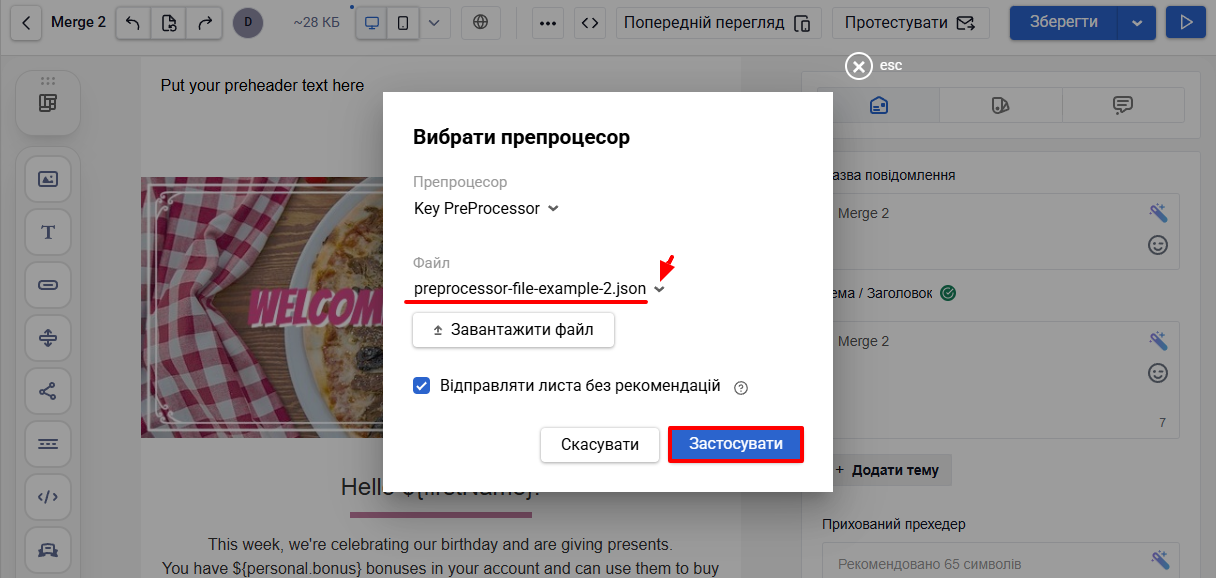Click the welcome pizza banner image
1216x578 pixels.
coord(262,307)
